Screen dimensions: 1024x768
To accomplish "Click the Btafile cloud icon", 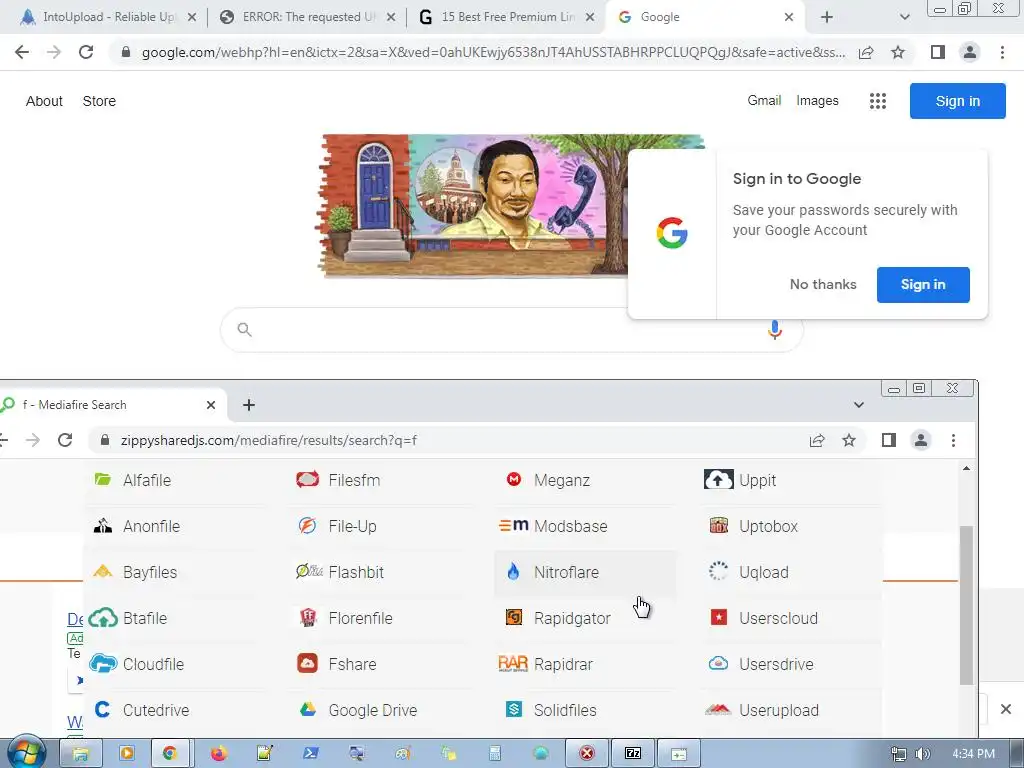I will pos(103,618).
